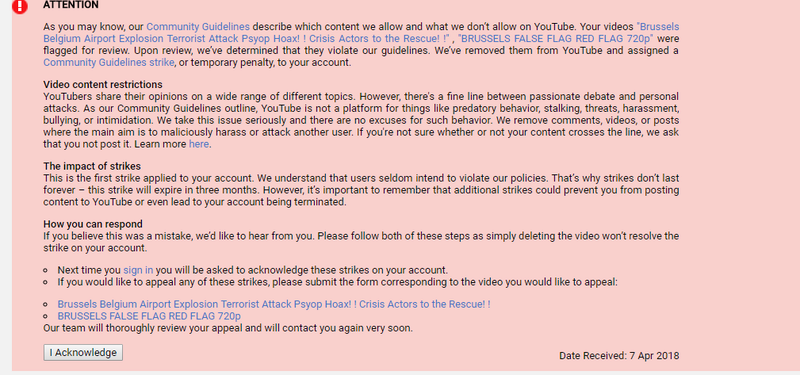Select the Video content restrictions heading
The image size is (800, 375).
coord(103,84)
